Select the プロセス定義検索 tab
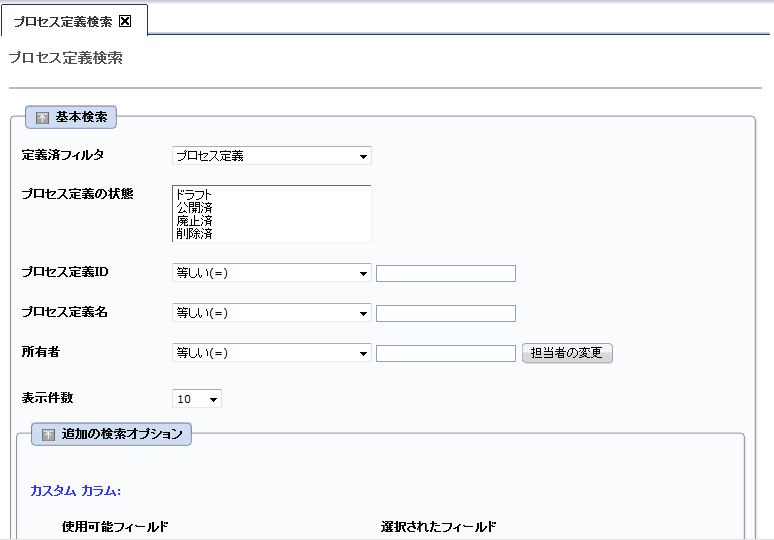Viewport: 774px width, 540px height. pyautogui.click(x=62, y=21)
